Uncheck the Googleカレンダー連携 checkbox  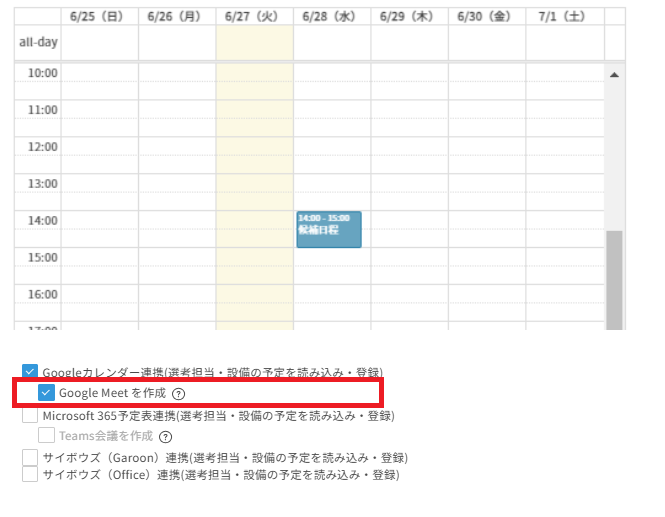[30, 372]
